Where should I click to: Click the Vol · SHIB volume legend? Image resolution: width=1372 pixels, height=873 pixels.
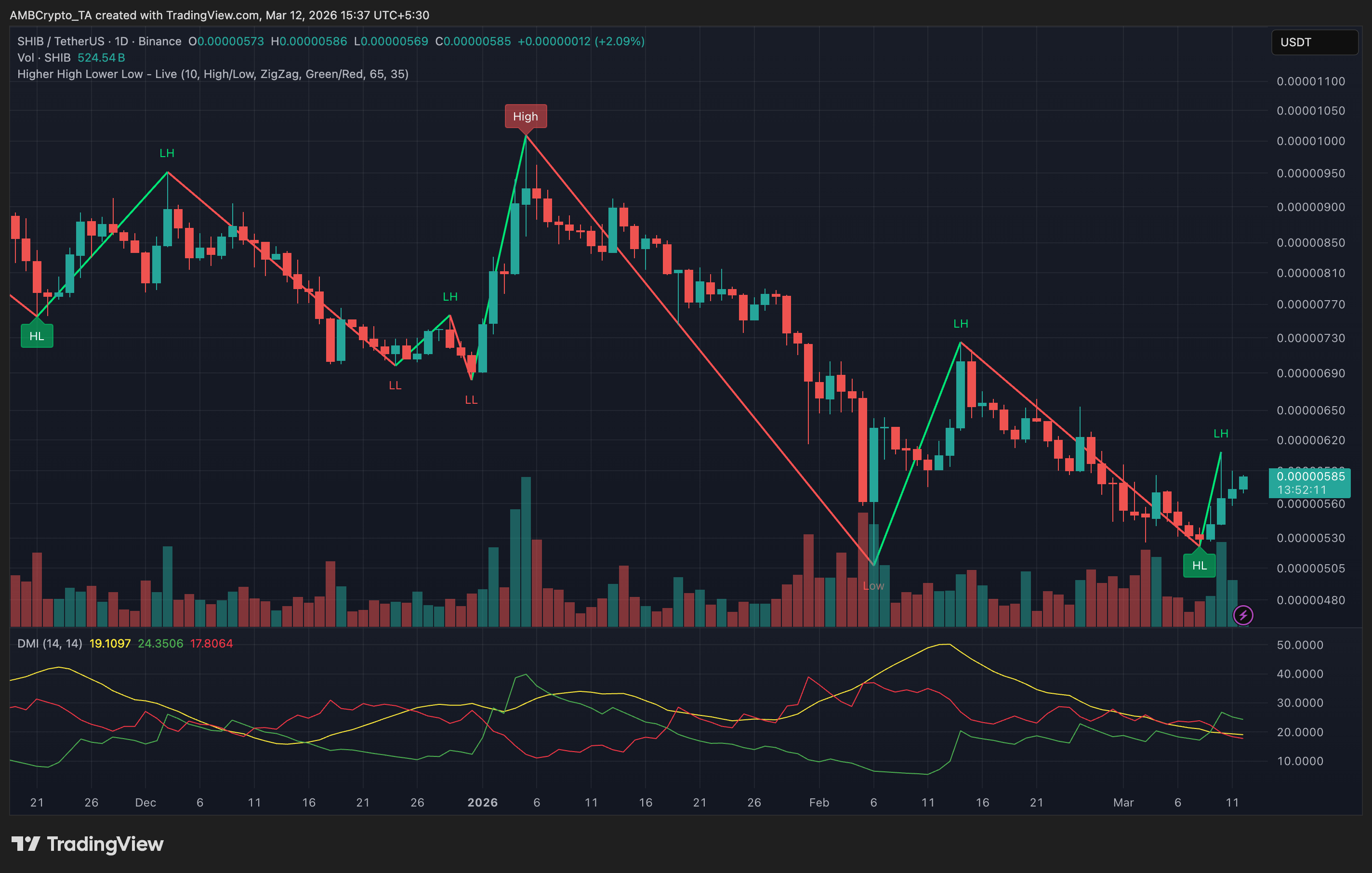[x=44, y=57]
